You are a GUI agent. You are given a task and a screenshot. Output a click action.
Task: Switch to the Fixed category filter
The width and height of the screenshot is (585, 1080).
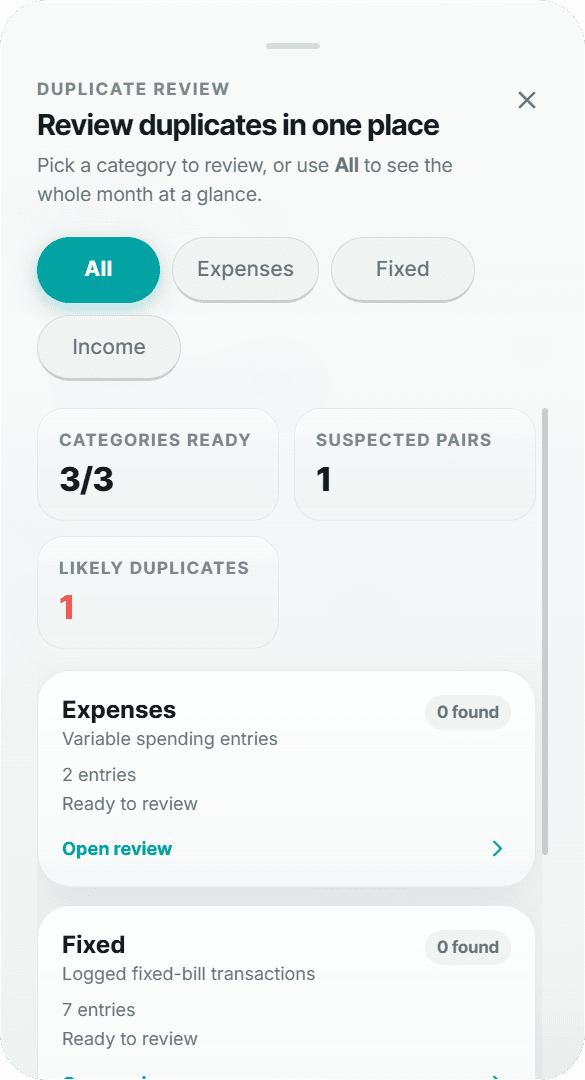tap(402, 269)
